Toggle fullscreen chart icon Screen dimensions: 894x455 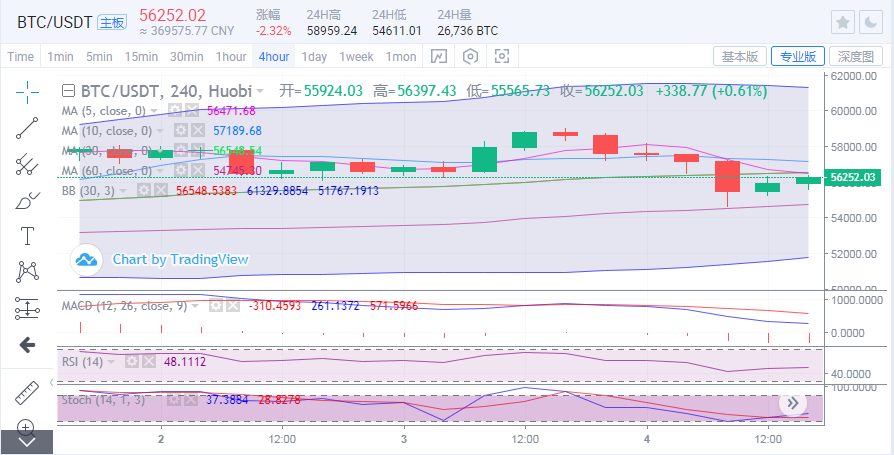pyautogui.click(x=501, y=56)
